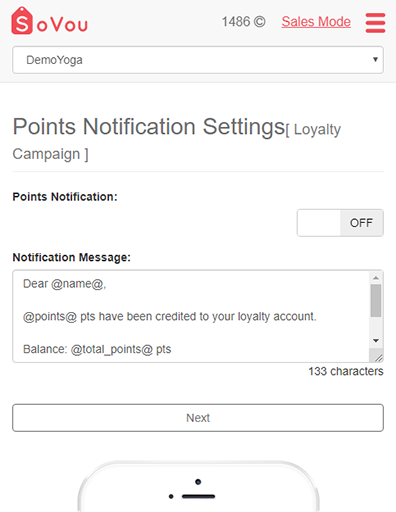The width and height of the screenshot is (396, 512).
Task: Click the textarea scroll up arrow
Action: tap(376, 278)
